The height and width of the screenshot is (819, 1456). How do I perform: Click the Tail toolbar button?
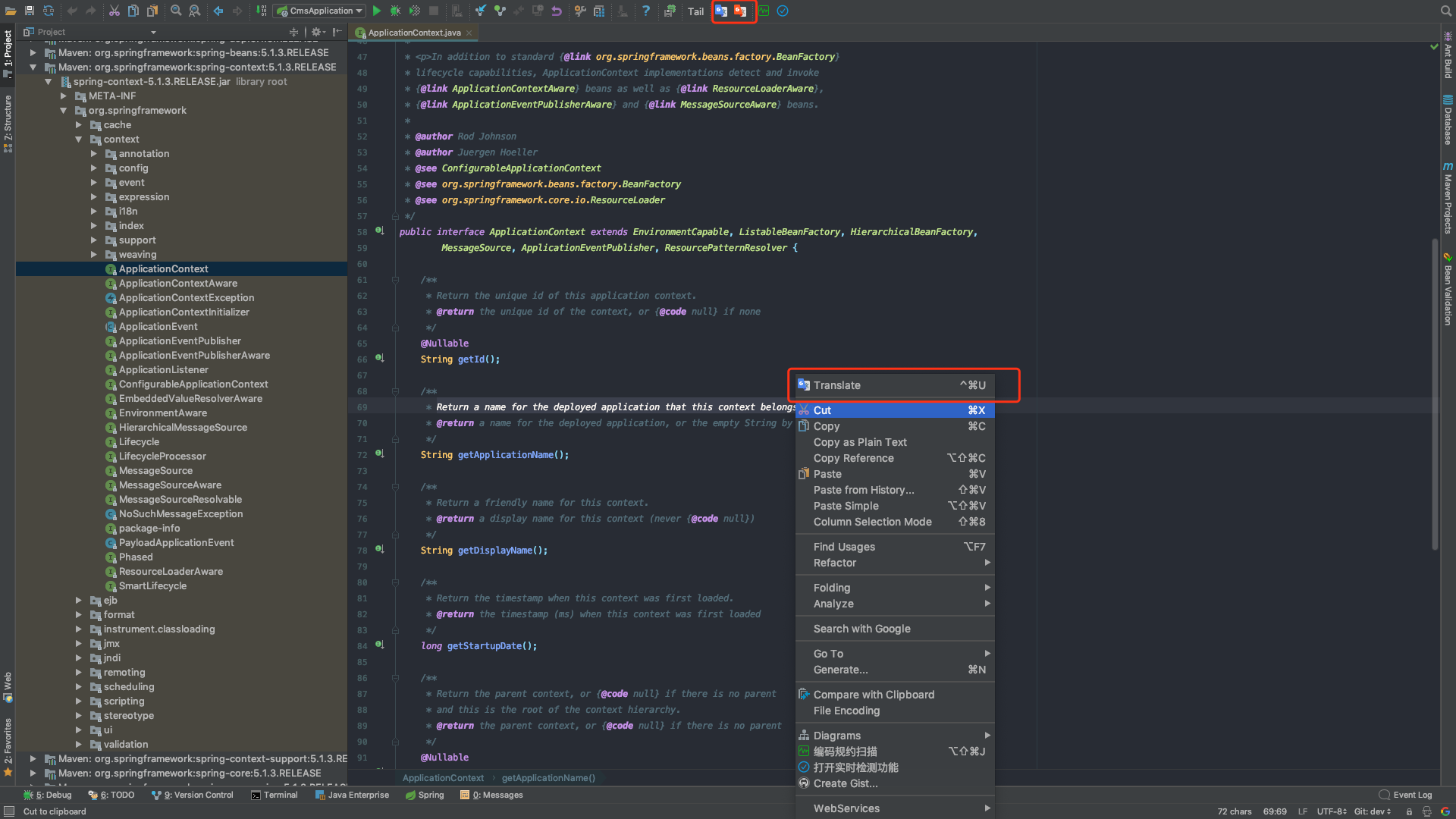pos(695,11)
